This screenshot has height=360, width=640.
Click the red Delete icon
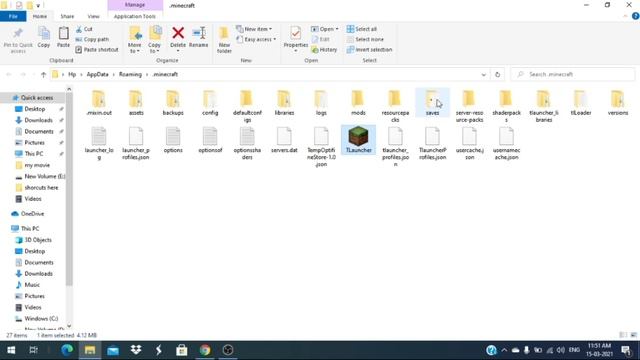click(178, 33)
